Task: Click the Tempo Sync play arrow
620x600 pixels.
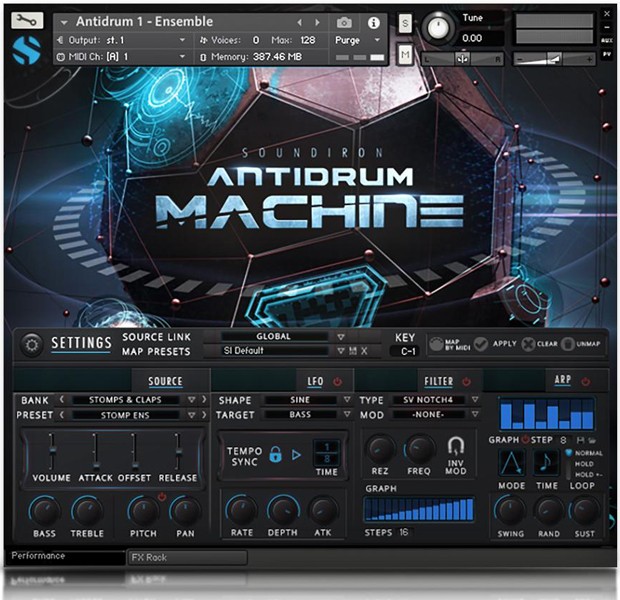Action: [296, 455]
